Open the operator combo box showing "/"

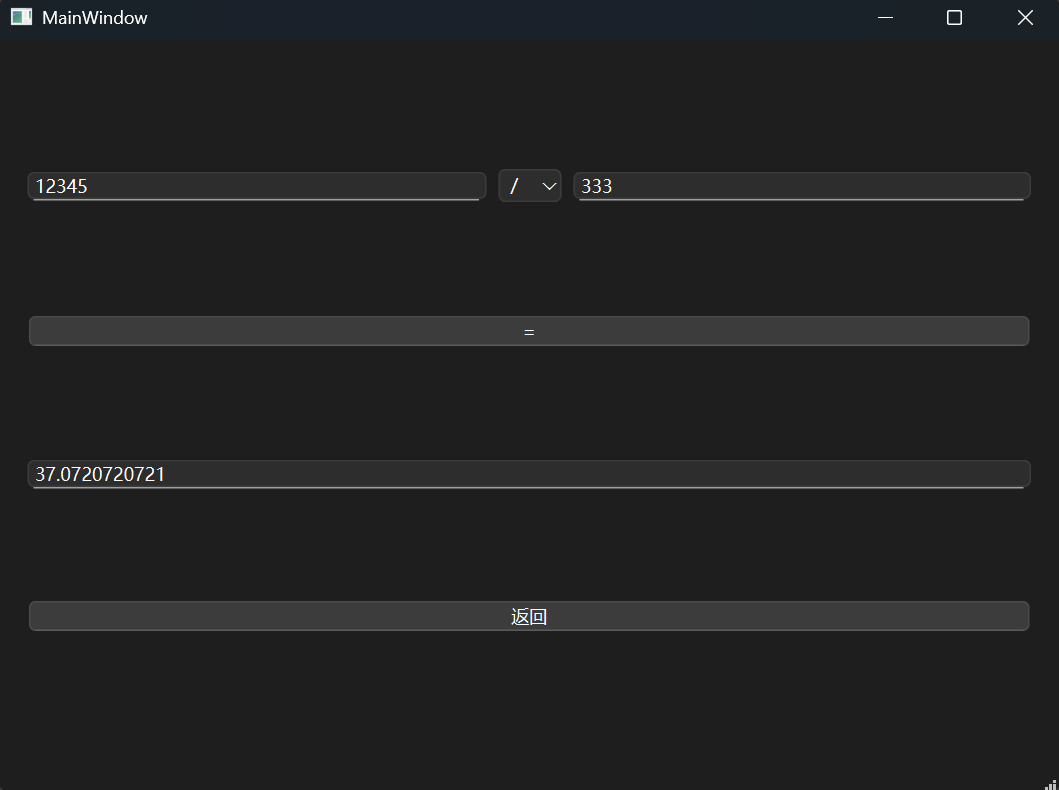click(x=530, y=186)
